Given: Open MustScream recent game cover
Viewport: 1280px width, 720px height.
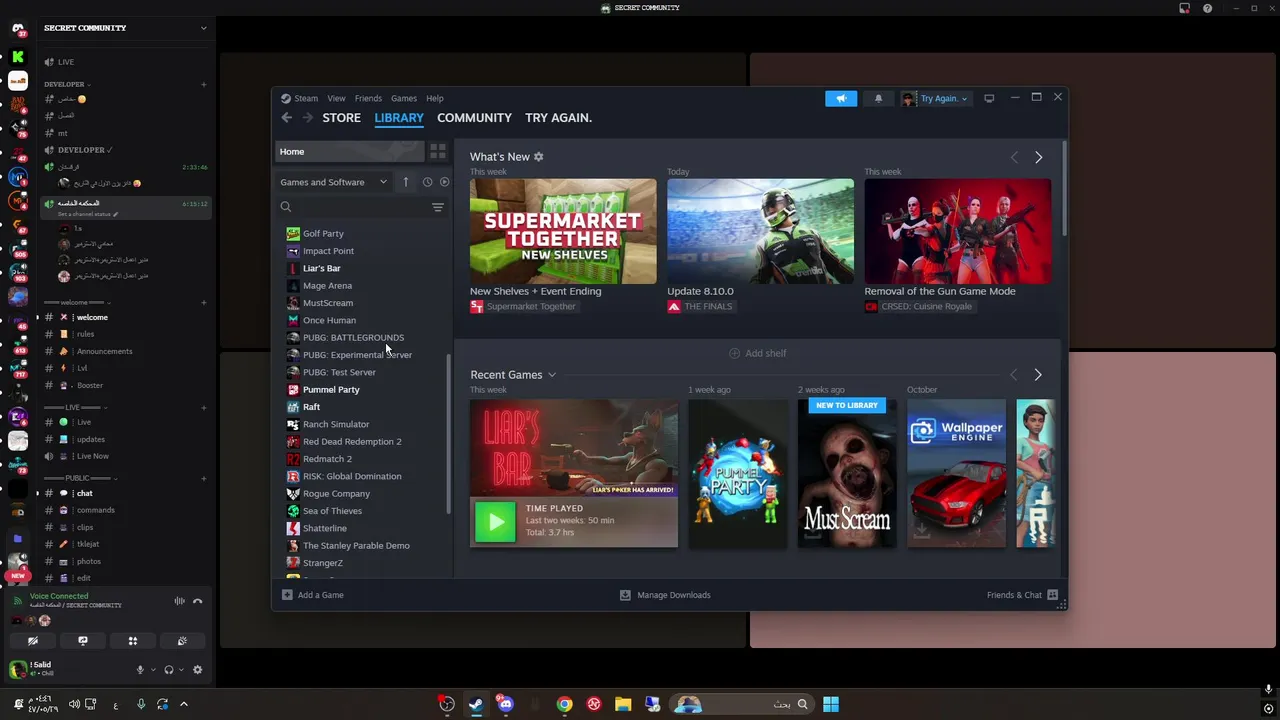Looking at the screenshot, I should coord(847,473).
